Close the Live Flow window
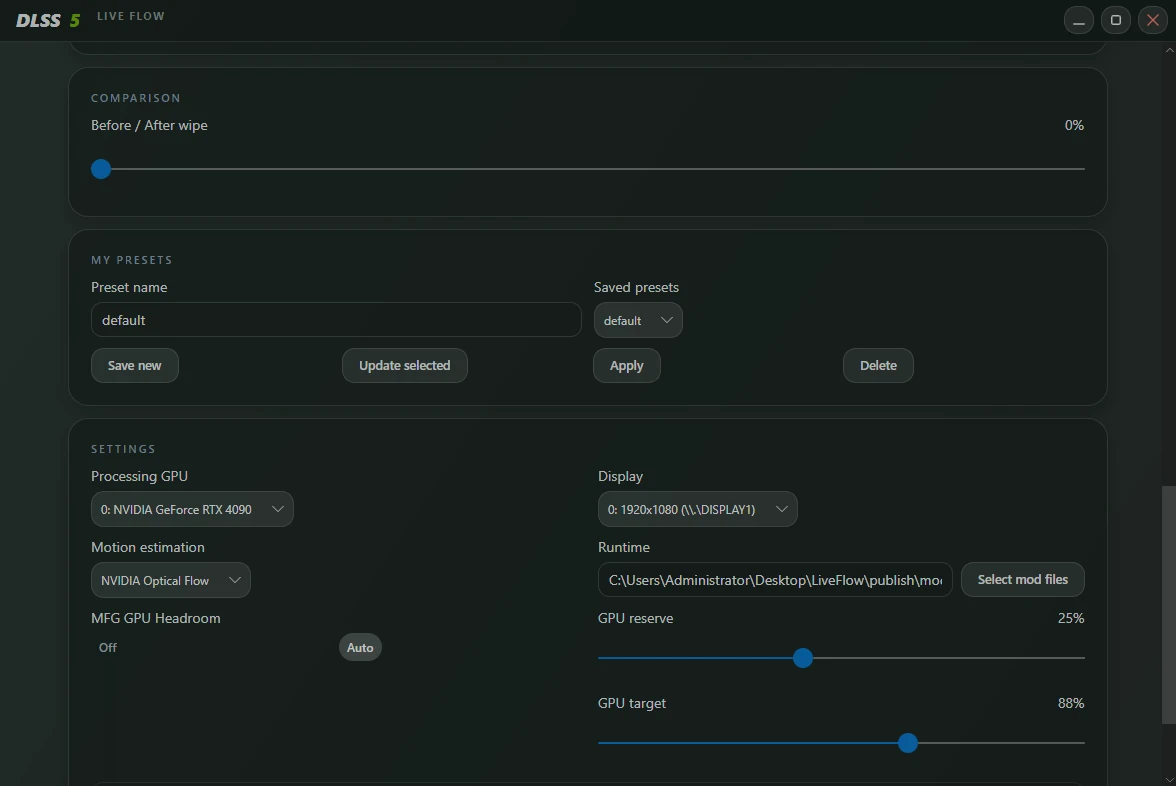 [x=1153, y=20]
